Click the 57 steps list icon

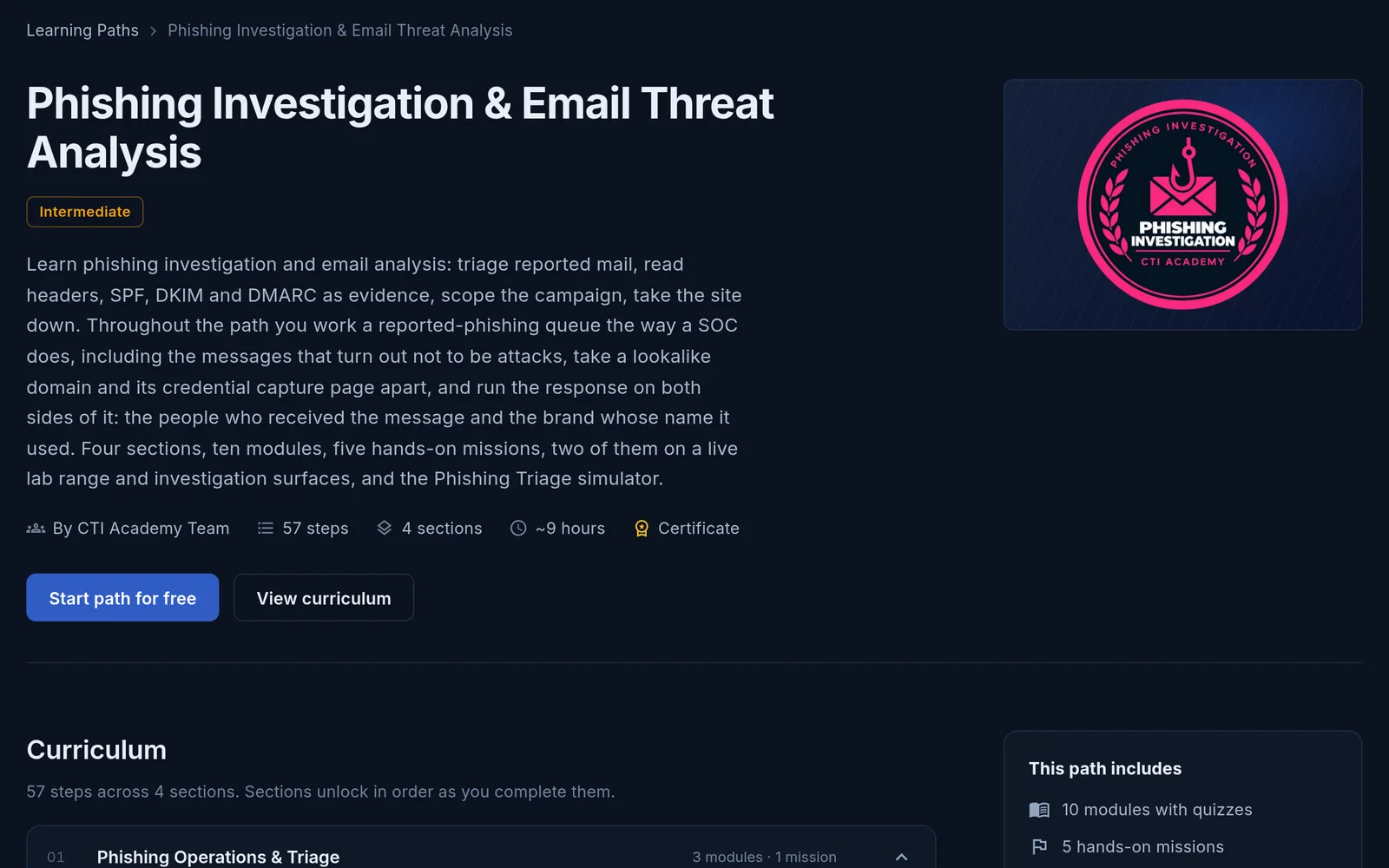coord(266,528)
